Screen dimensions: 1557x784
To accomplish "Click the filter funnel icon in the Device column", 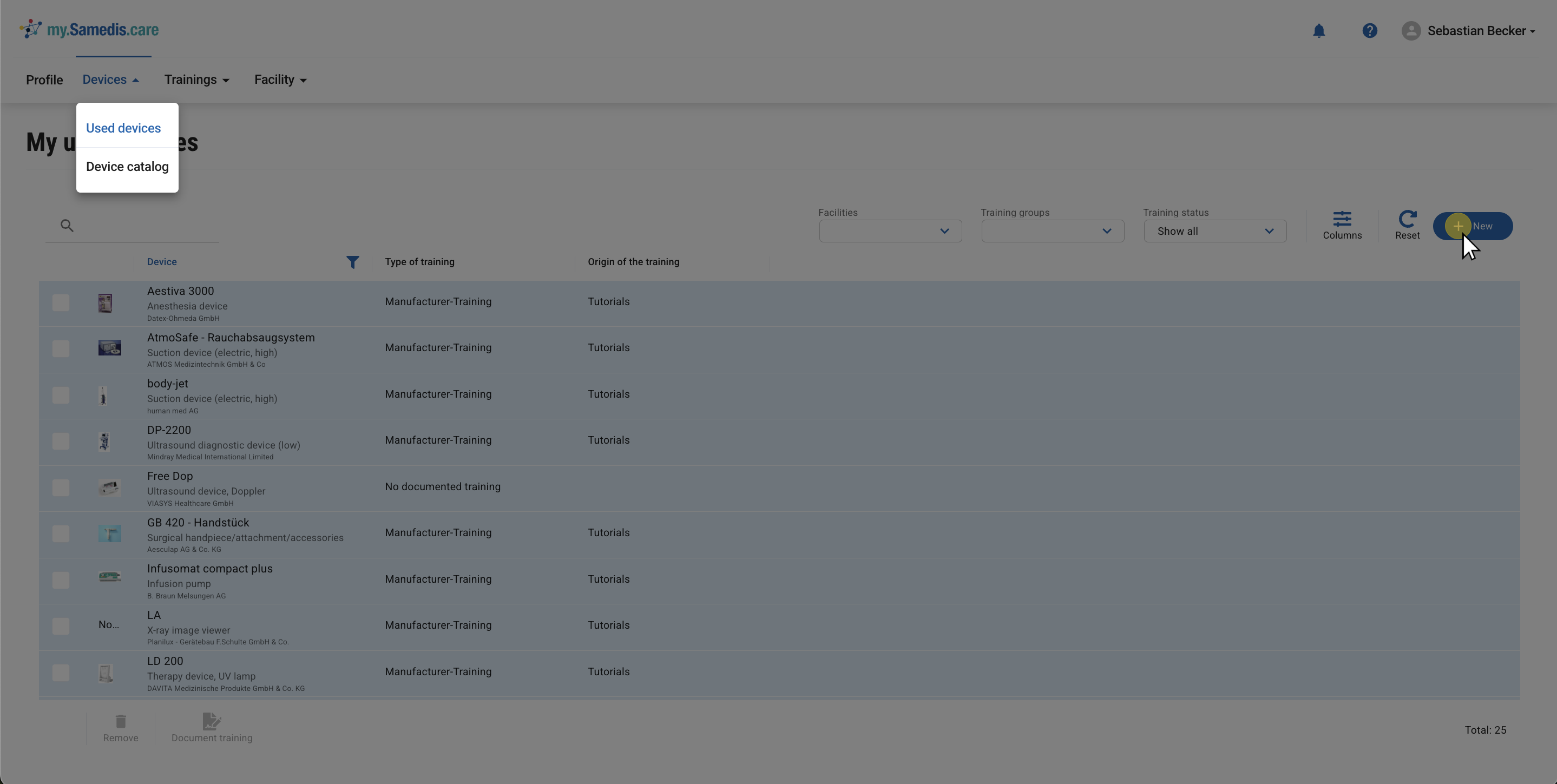I will click(352, 262).
